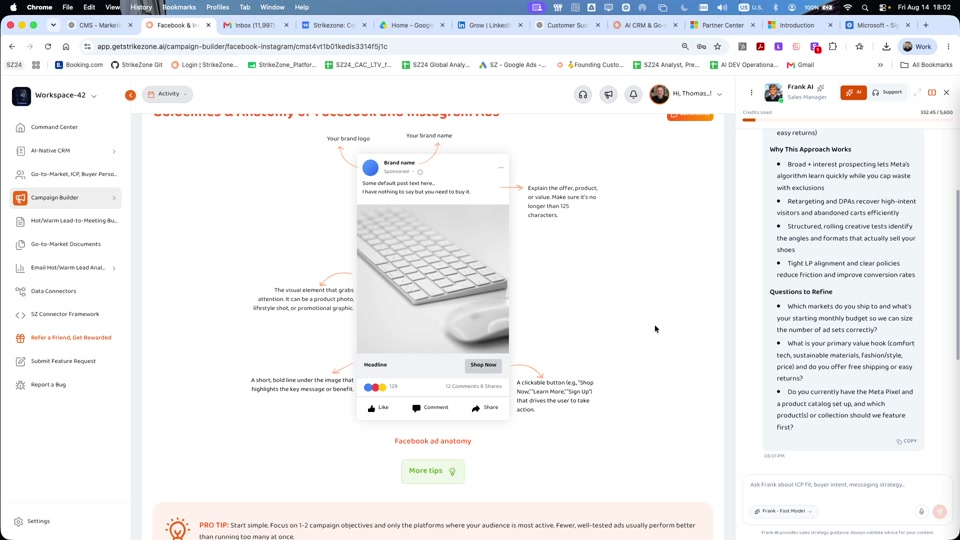This screenshot has width=960, height=540.
Task: Switch to the Gmail Inbox browser tab
Action: (256, 25)
